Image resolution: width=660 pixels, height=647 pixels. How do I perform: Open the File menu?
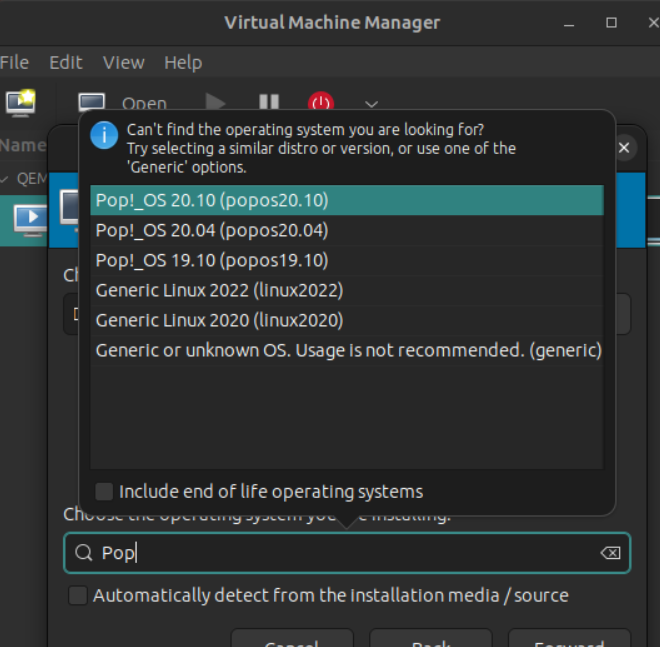point(15,62)
